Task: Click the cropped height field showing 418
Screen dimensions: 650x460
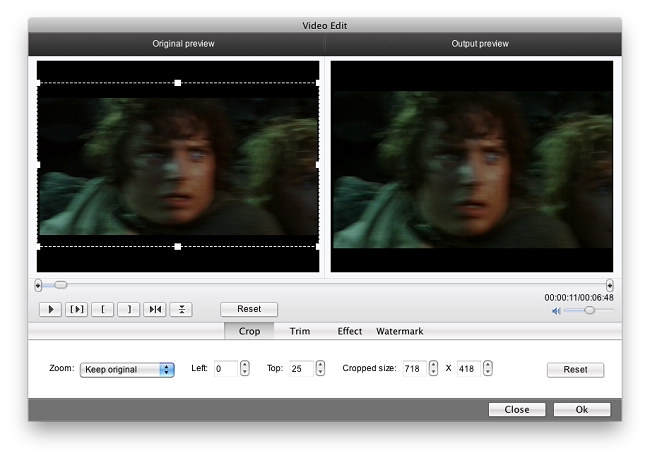Action: (x=469, y=368)
